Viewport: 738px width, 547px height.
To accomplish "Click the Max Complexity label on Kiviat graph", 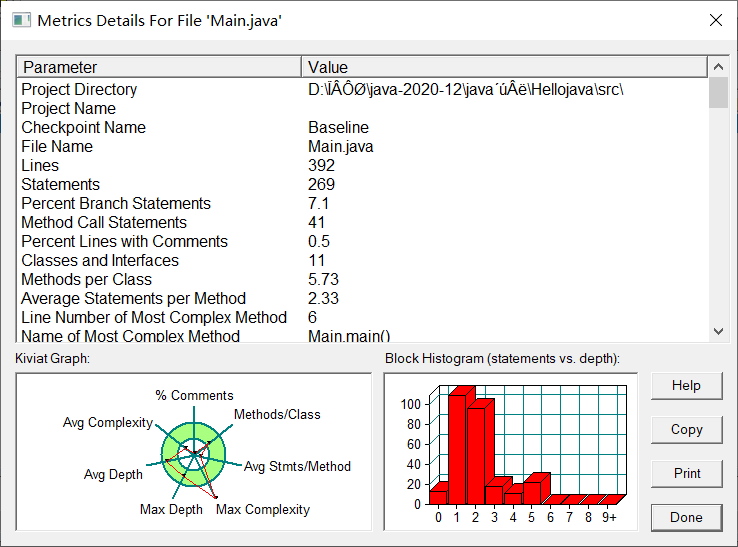I will point(263,509).
